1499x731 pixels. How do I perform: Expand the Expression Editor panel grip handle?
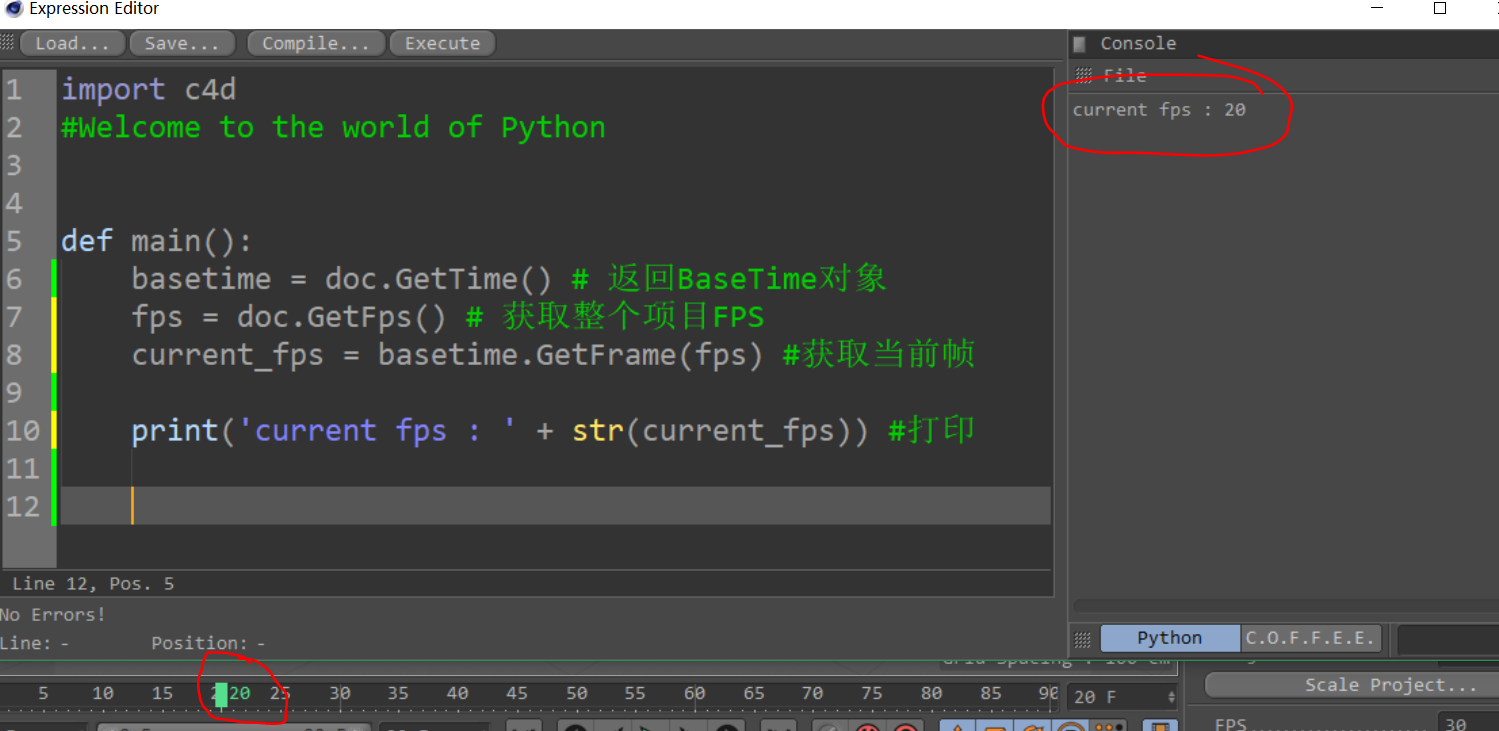(7, 43)
